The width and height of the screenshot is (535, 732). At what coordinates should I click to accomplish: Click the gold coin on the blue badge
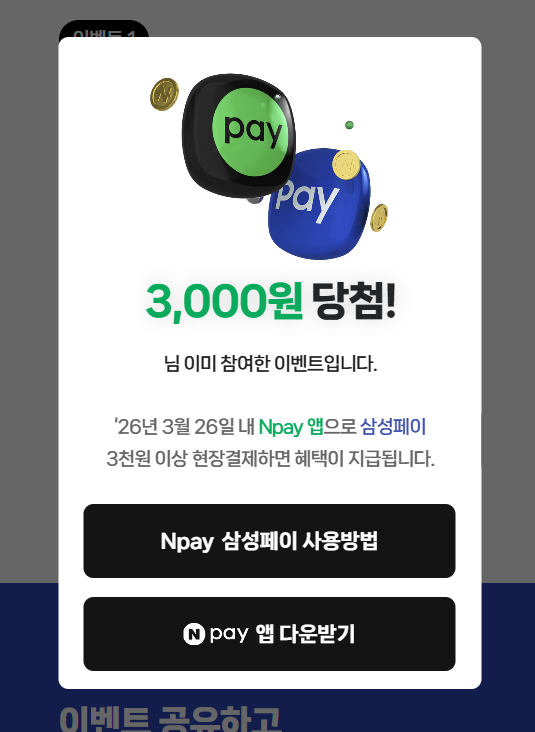click(x=346, y=165)
